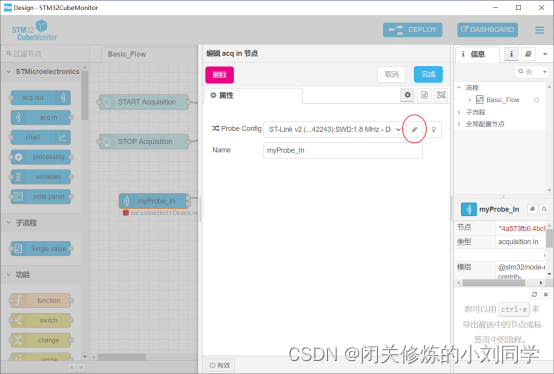The height and width of the screenshot is (374, 554).
Task: Toggle the Basic_Flow status circle in tree
Action: pyautogui.click(x=536, y=100)
